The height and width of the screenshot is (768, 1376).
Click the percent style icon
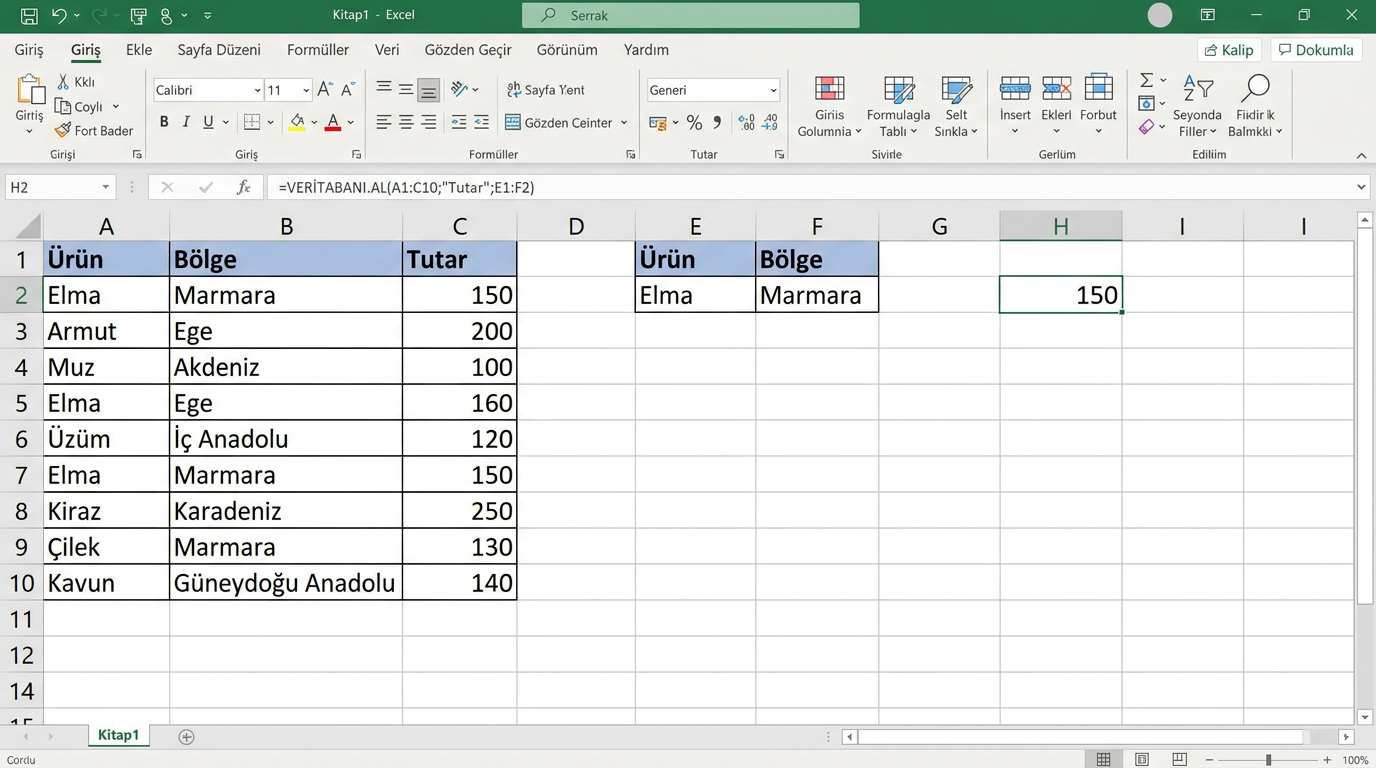coord(694,123)
